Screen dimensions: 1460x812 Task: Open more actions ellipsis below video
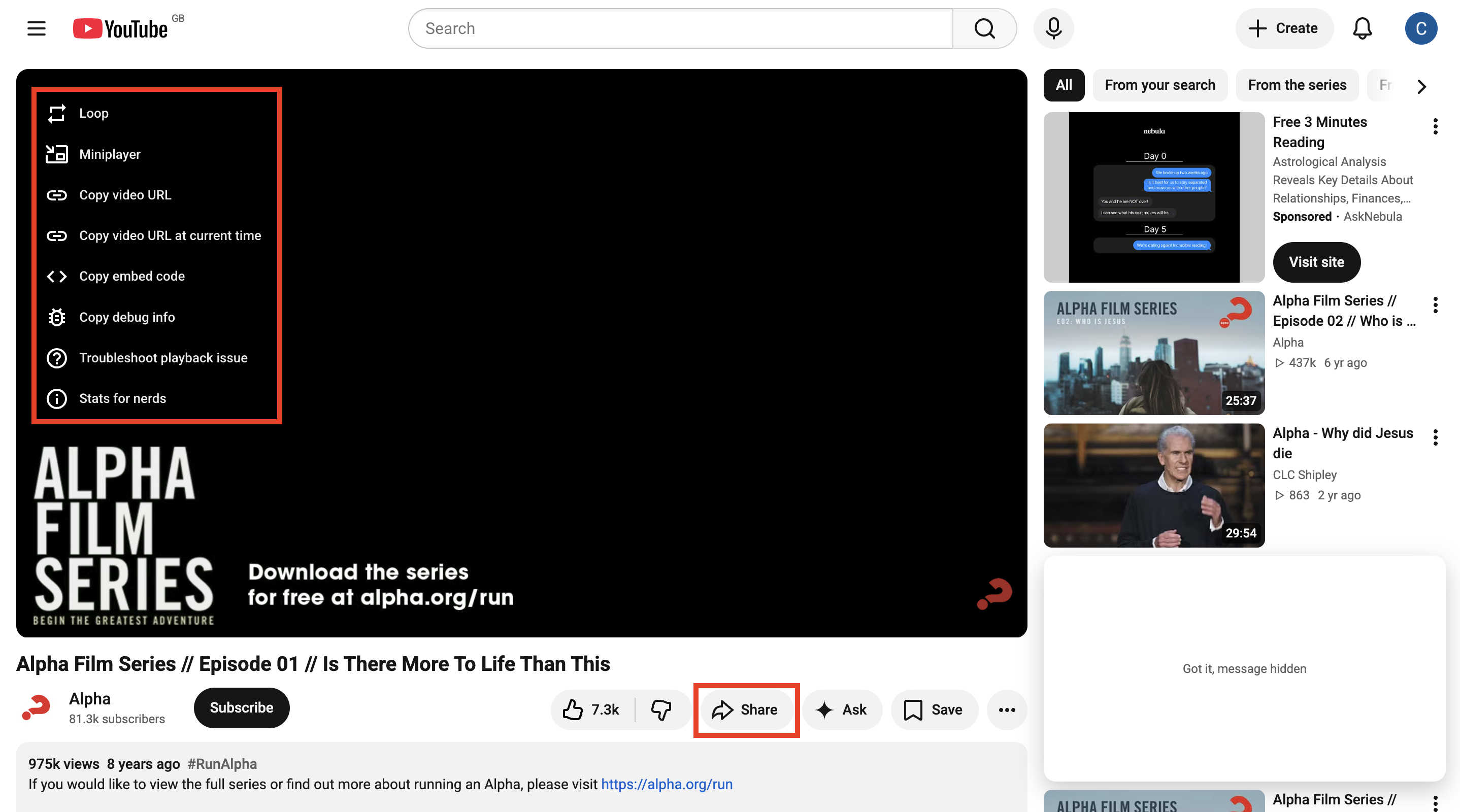[1007, 709]
